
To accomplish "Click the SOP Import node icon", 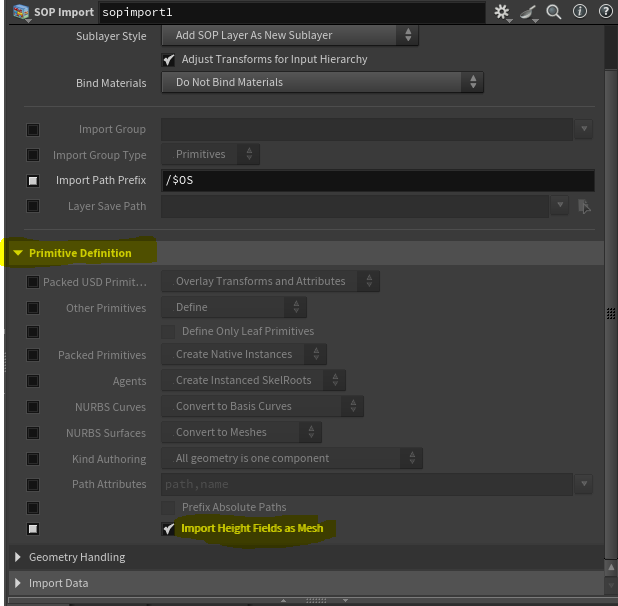I will (x=20, y=12).
